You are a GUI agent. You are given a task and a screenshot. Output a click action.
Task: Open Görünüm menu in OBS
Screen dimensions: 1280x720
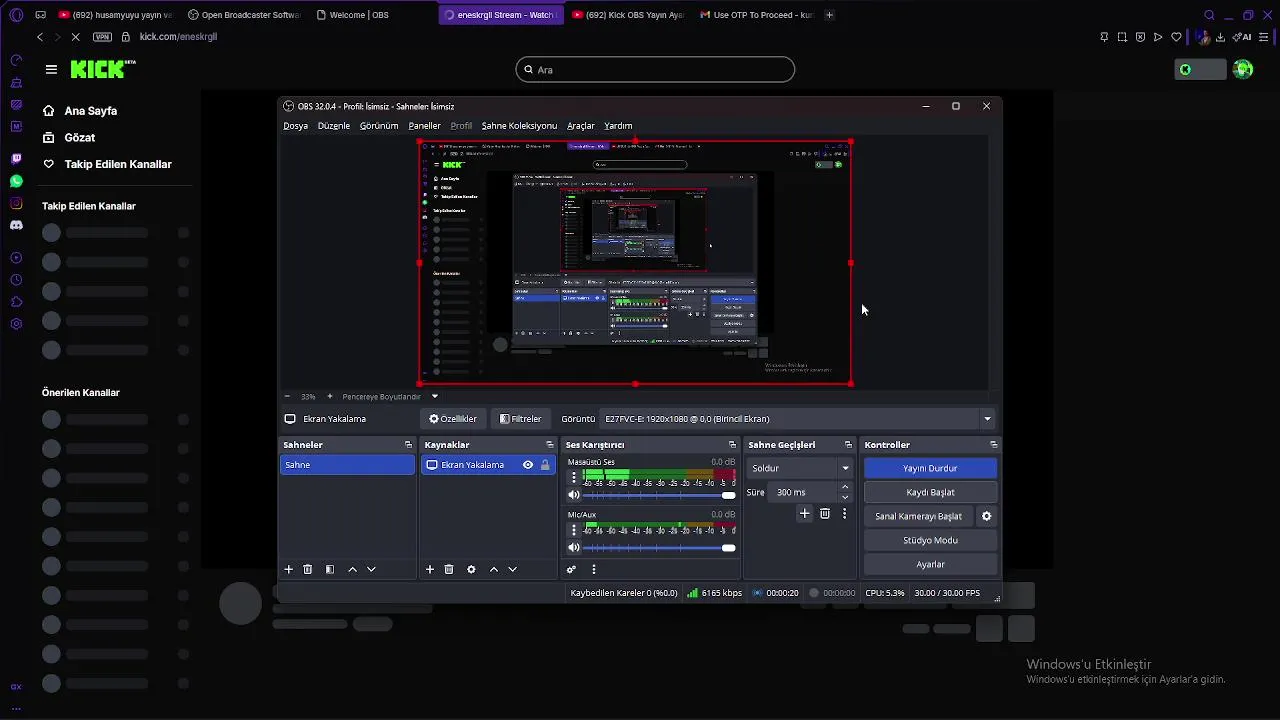click(x=379, y=126)
